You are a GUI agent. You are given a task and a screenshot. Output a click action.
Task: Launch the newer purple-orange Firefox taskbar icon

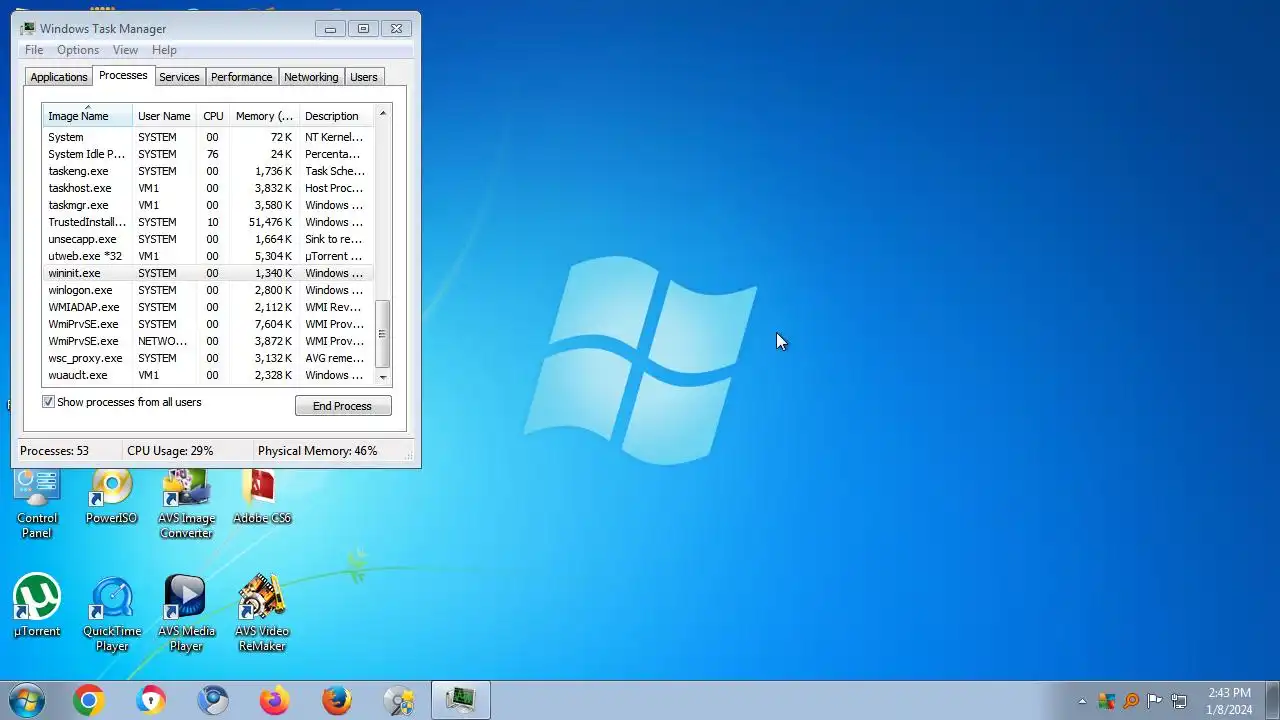pos(275,700)
